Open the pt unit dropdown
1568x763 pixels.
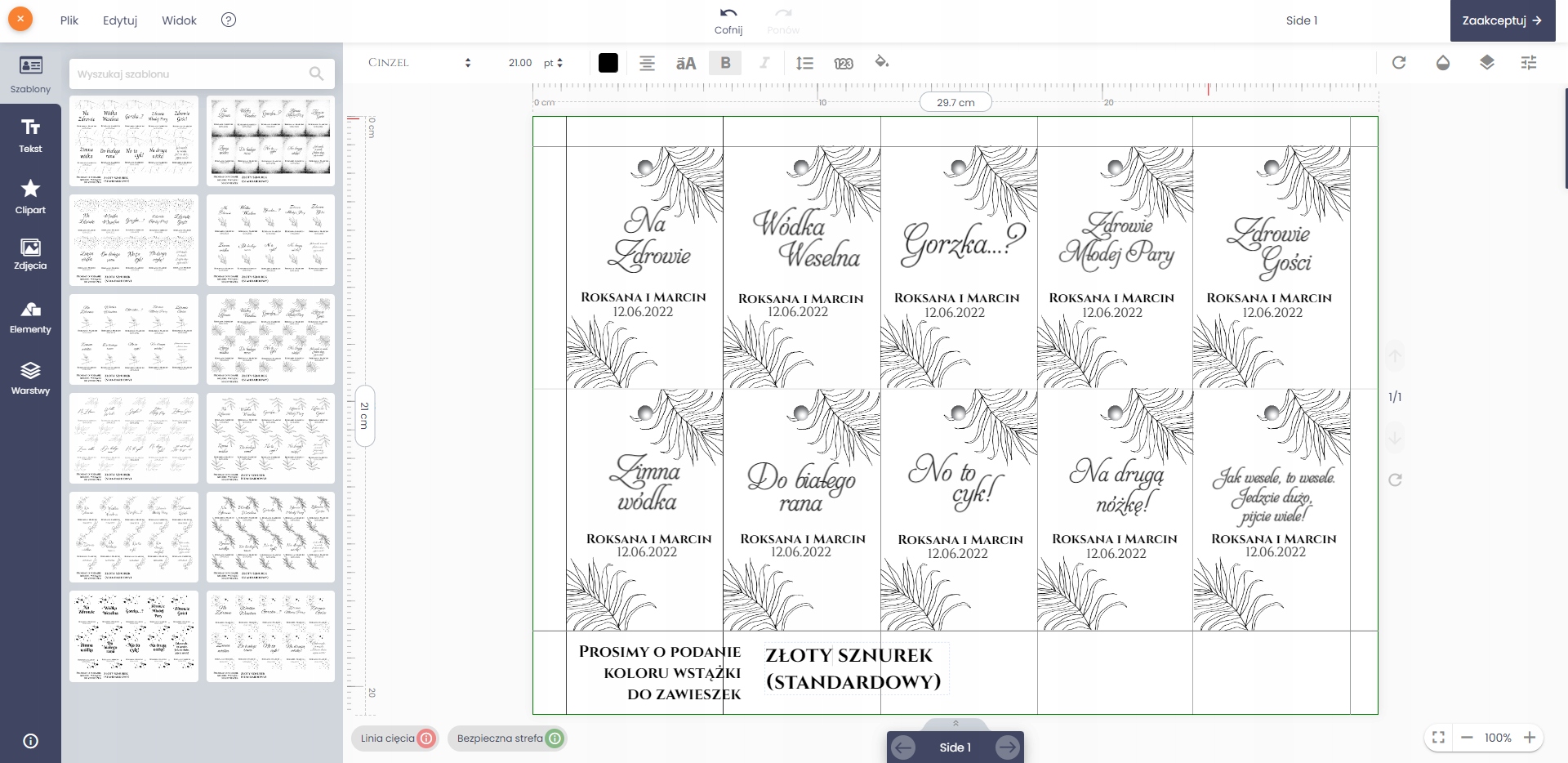click(x=554, y=63)
